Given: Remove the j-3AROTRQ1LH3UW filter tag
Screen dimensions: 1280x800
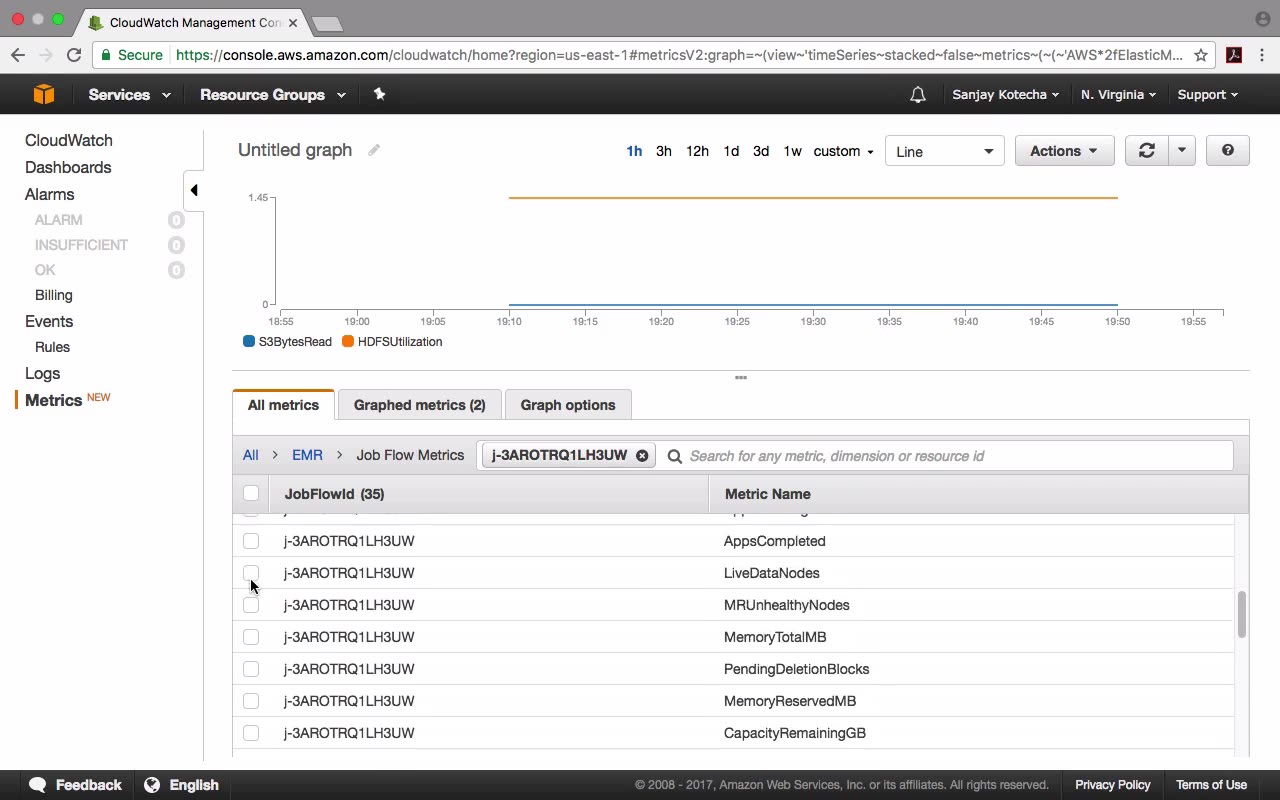Looking at the screenshot, I should [x=642, y=456].
